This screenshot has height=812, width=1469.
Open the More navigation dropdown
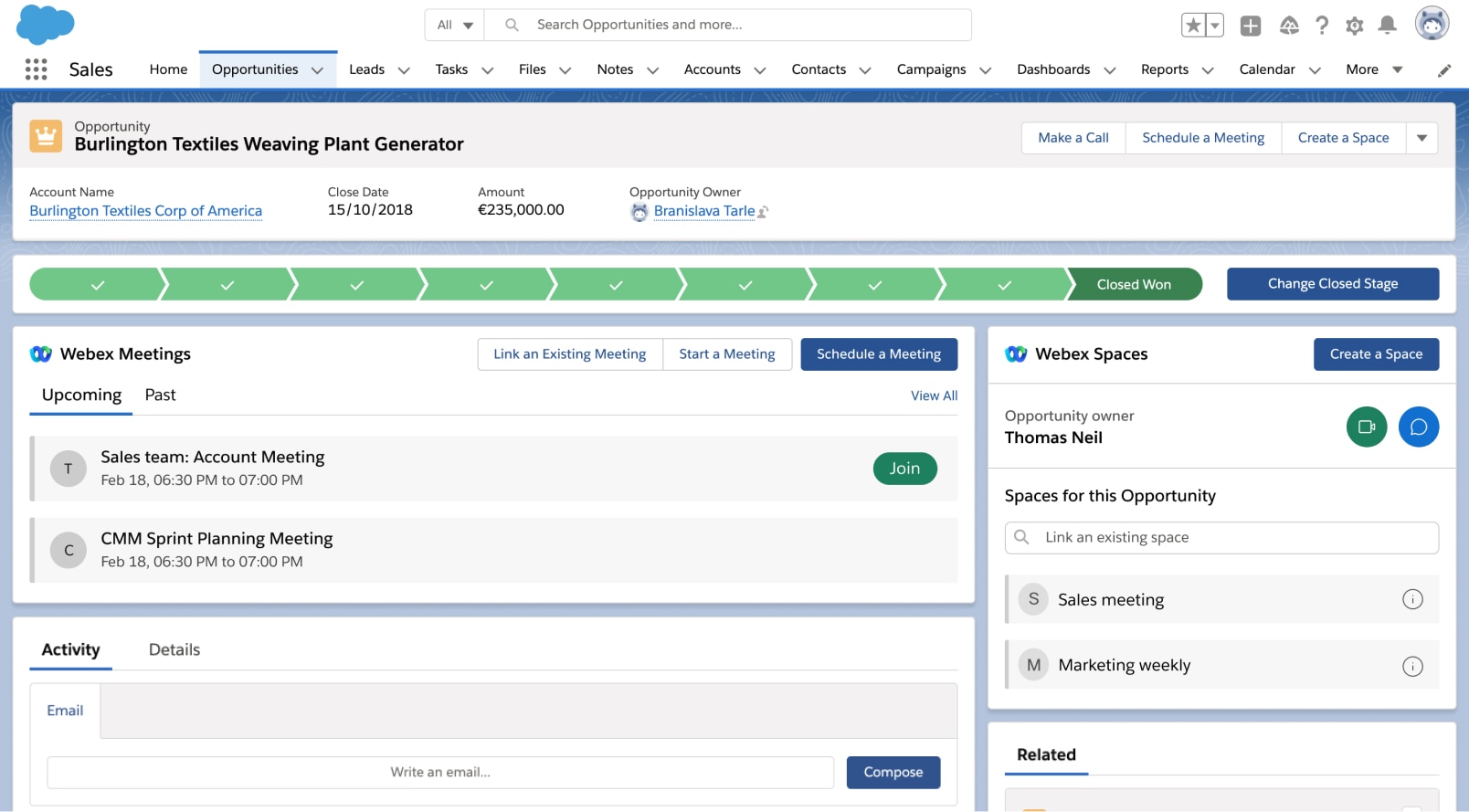pos(1374,69)
